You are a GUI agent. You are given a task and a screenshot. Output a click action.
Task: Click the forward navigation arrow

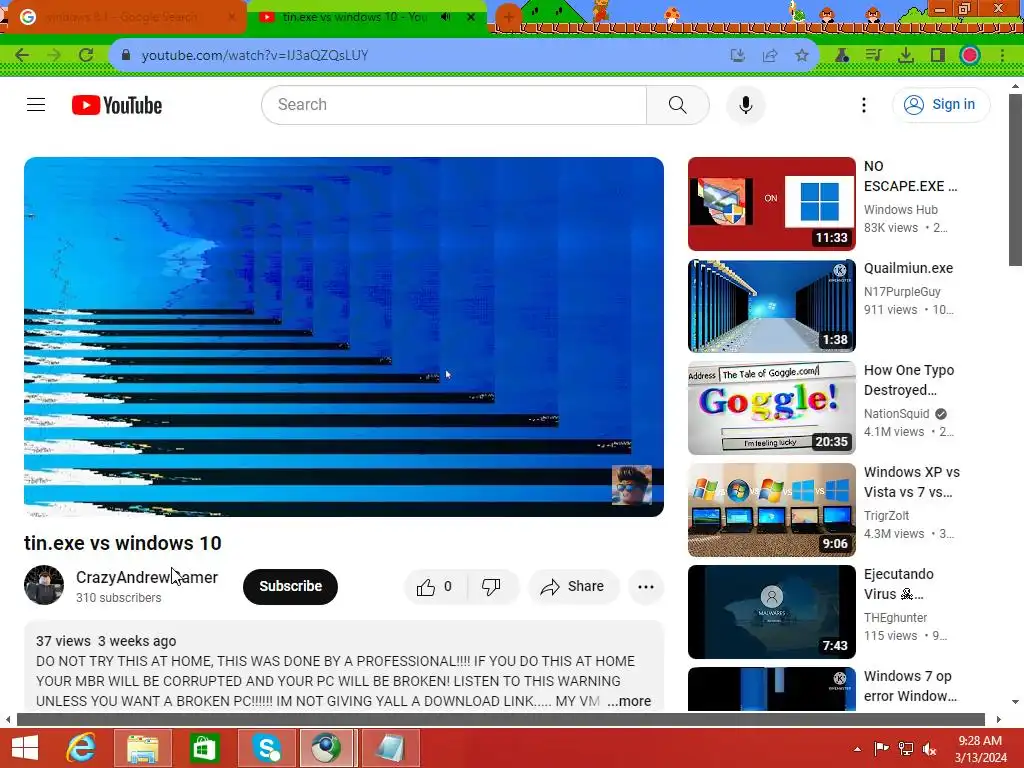click(54, 55)
